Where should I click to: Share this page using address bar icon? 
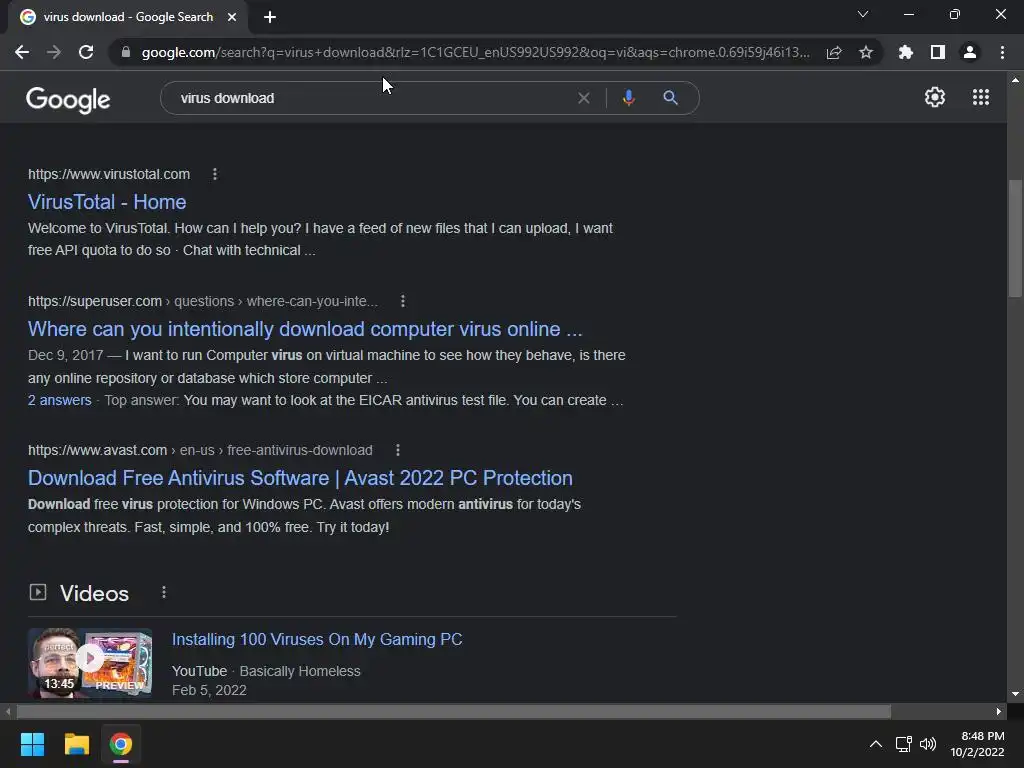tap(834, 52)
